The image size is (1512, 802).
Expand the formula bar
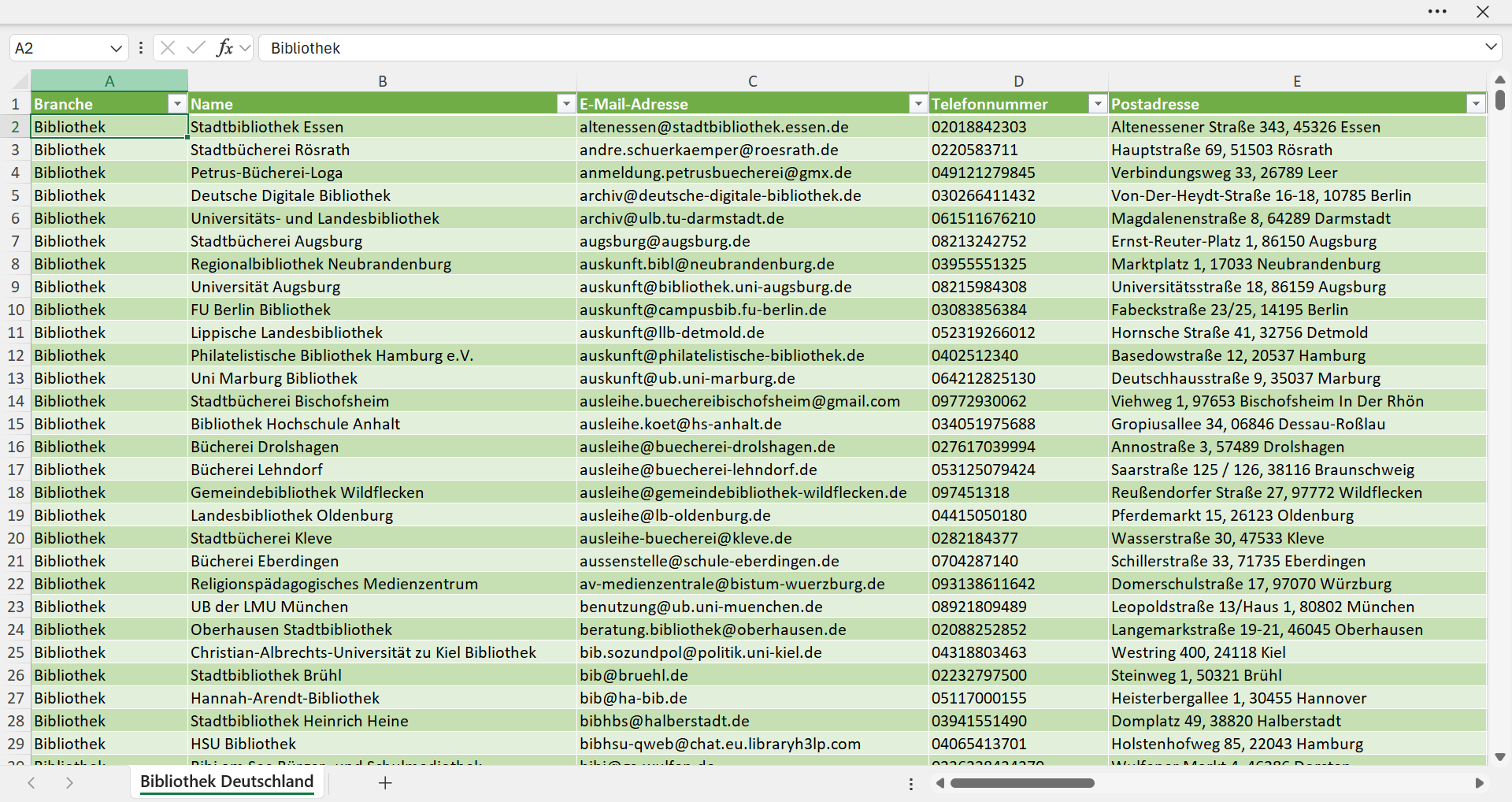point(1491,47)
